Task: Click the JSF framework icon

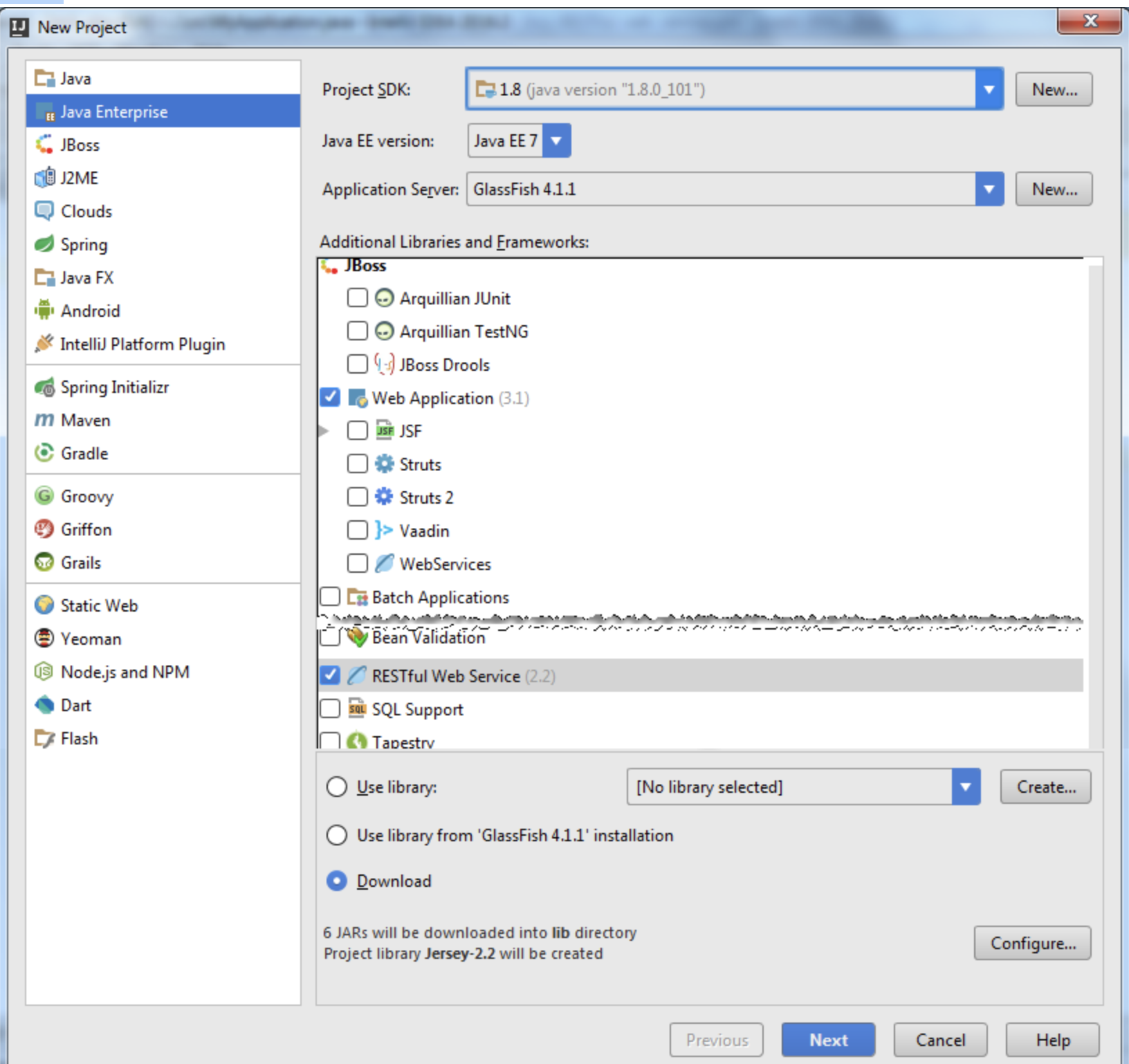Action: [x=385, y=431]
